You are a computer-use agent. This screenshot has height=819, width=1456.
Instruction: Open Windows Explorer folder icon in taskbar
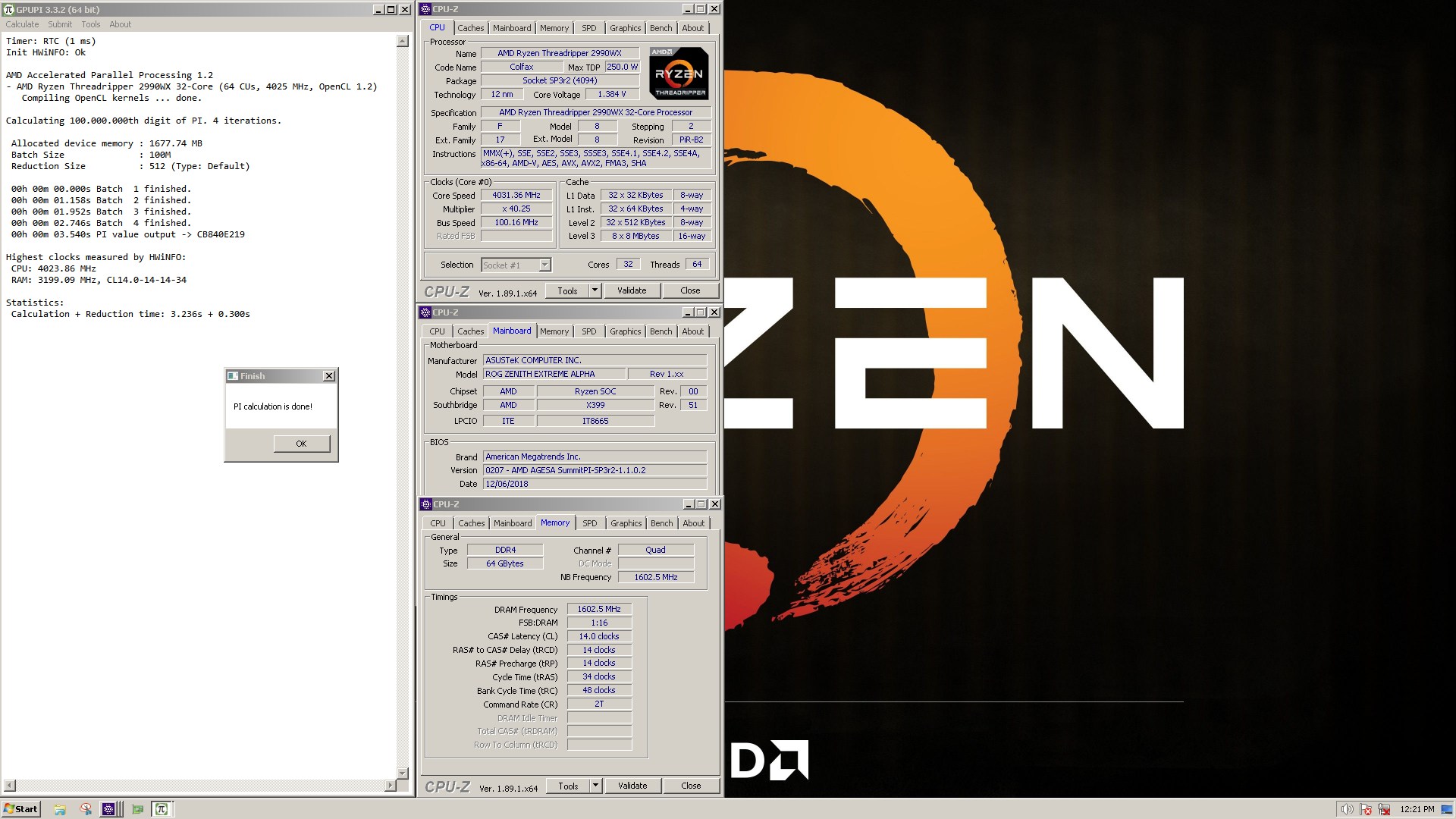point(60,809)
